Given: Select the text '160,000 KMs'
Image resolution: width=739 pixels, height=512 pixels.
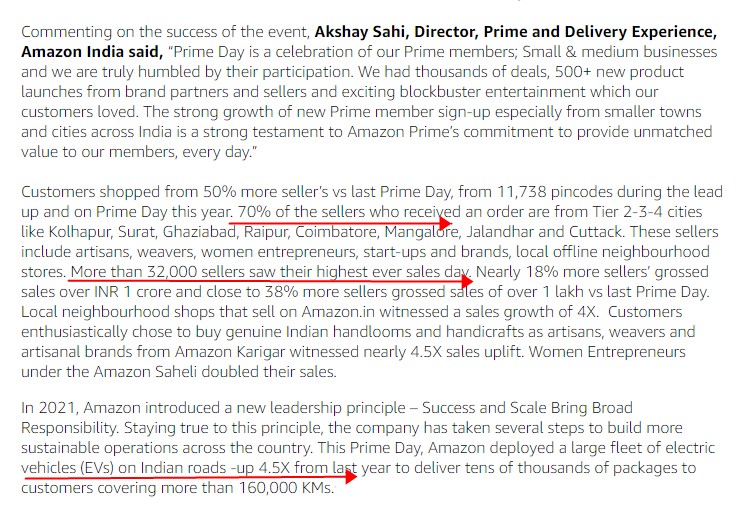Looking at the screenshot, I should point(285,487).
